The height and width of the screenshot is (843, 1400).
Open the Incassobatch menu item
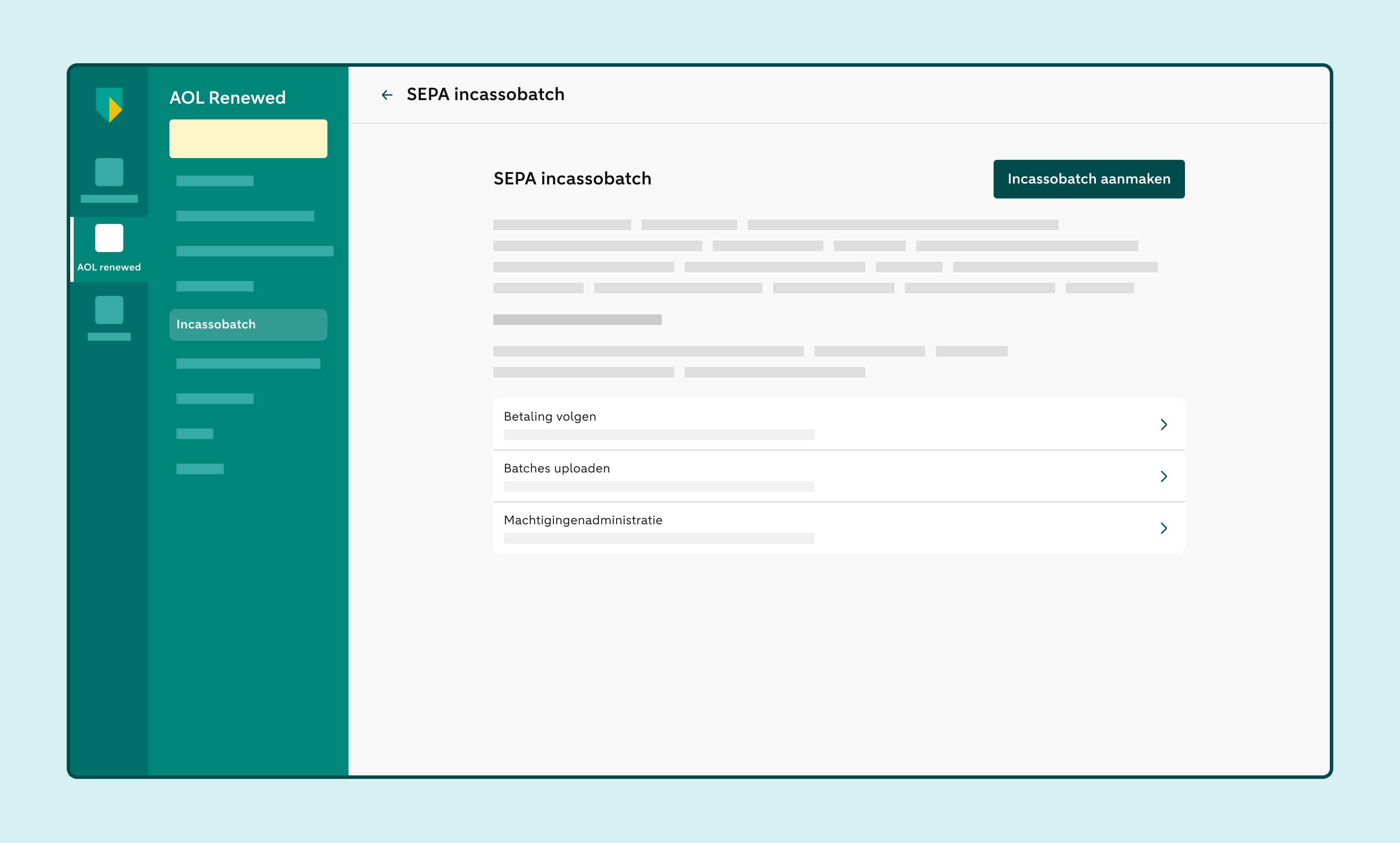pos(248,324)
